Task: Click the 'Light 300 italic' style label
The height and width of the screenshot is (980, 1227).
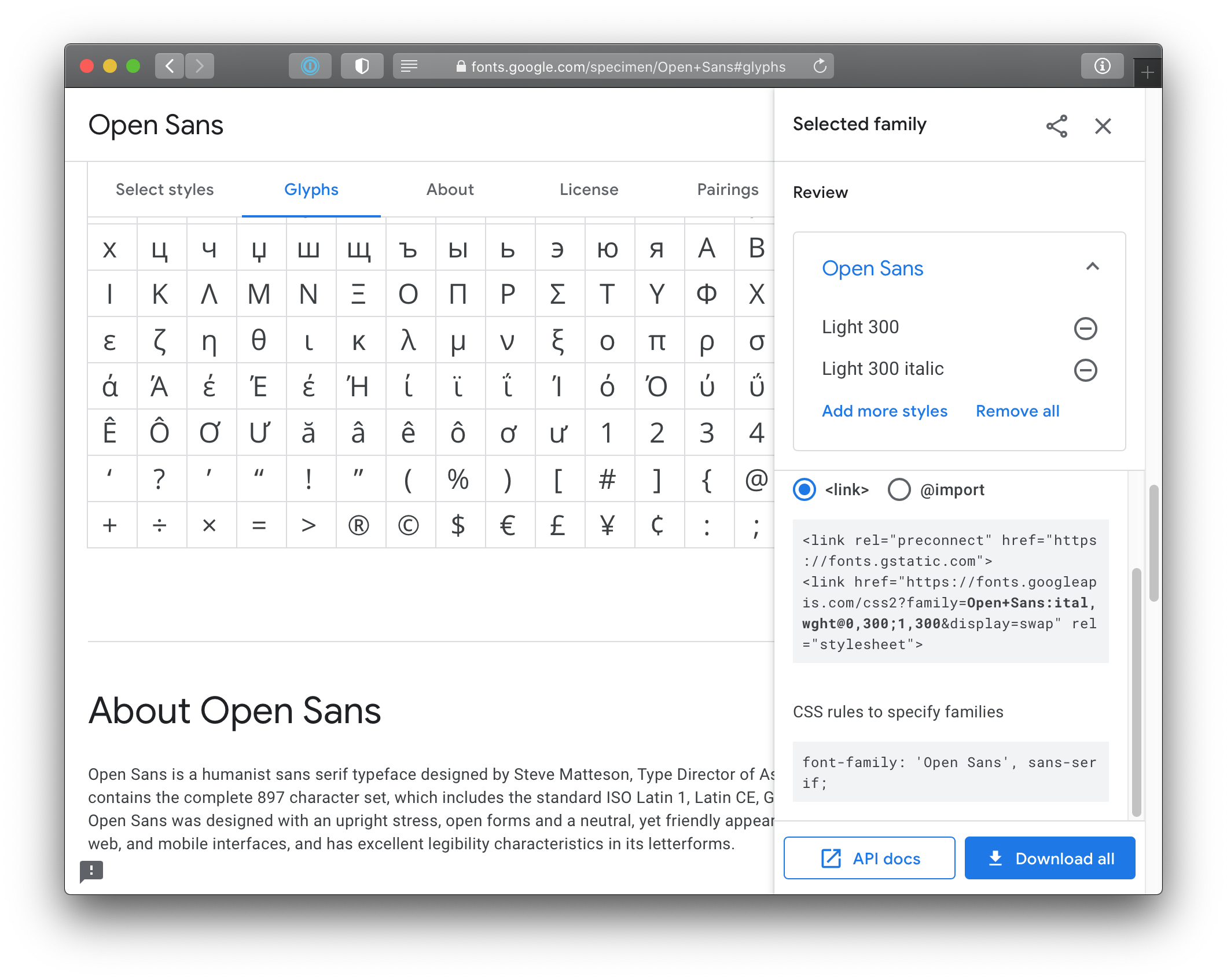Action: pyautogui.click(x=883, y=369)
